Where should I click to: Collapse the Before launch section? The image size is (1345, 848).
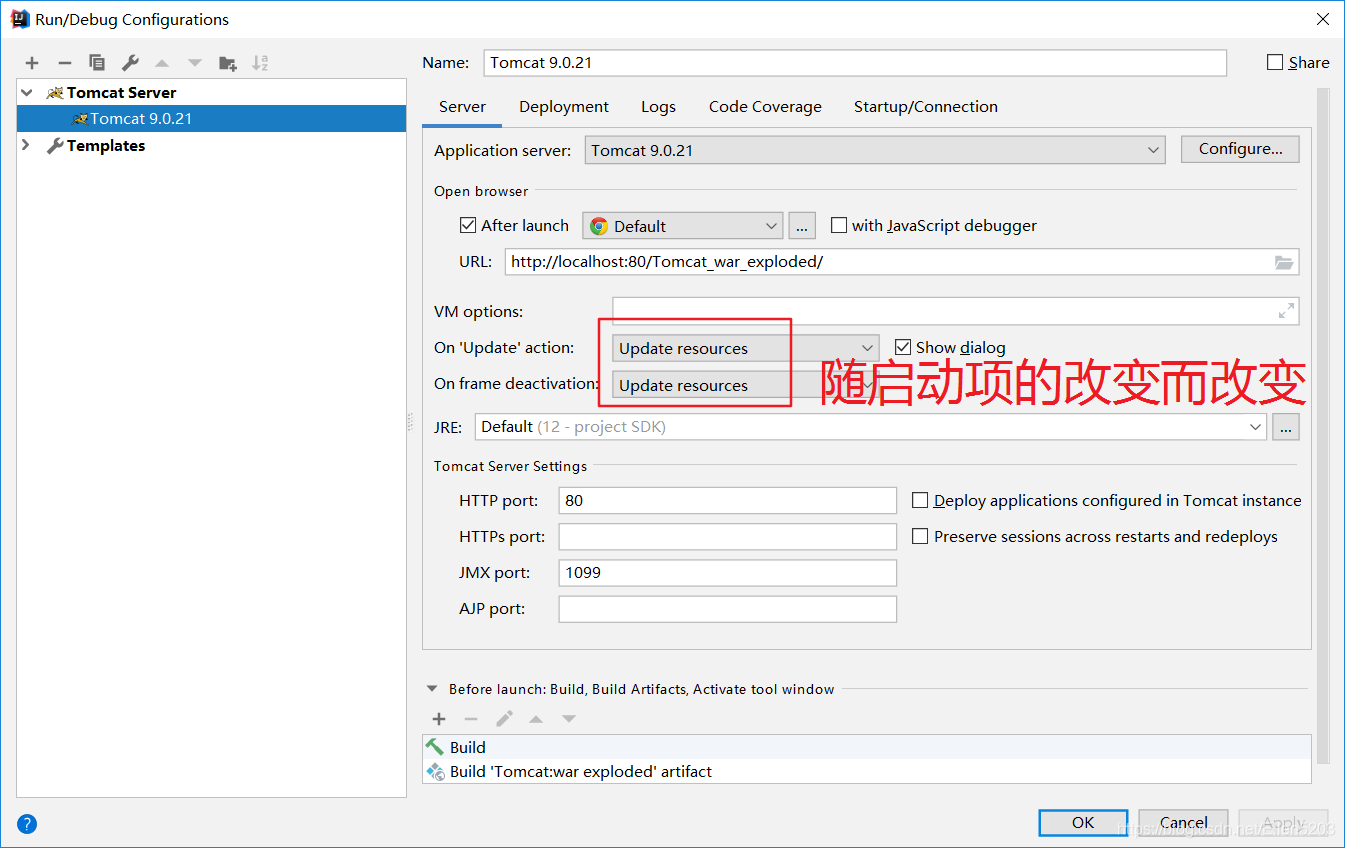click(432, 689)
